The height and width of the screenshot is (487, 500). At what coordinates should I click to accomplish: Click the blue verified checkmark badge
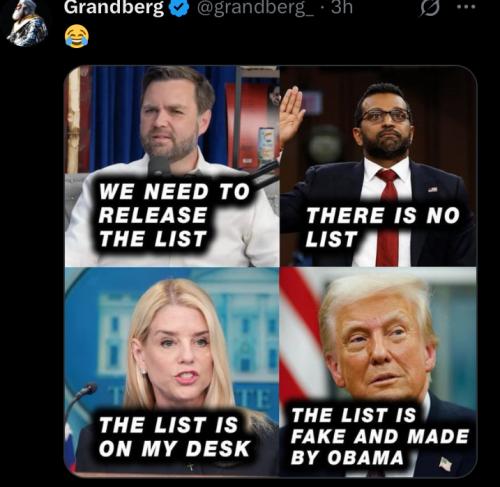(x=180, y=8)
